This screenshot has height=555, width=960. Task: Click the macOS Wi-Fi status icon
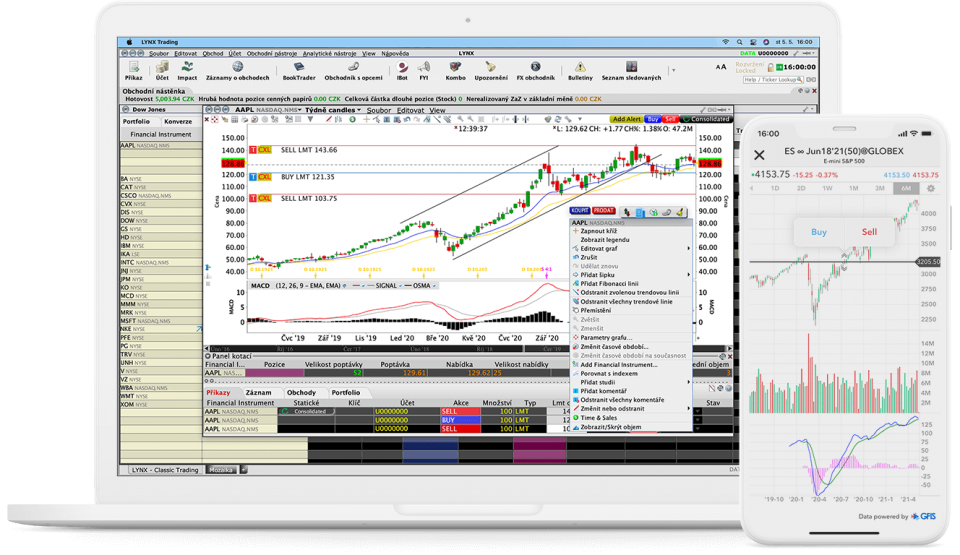click(x=726, y=42)
